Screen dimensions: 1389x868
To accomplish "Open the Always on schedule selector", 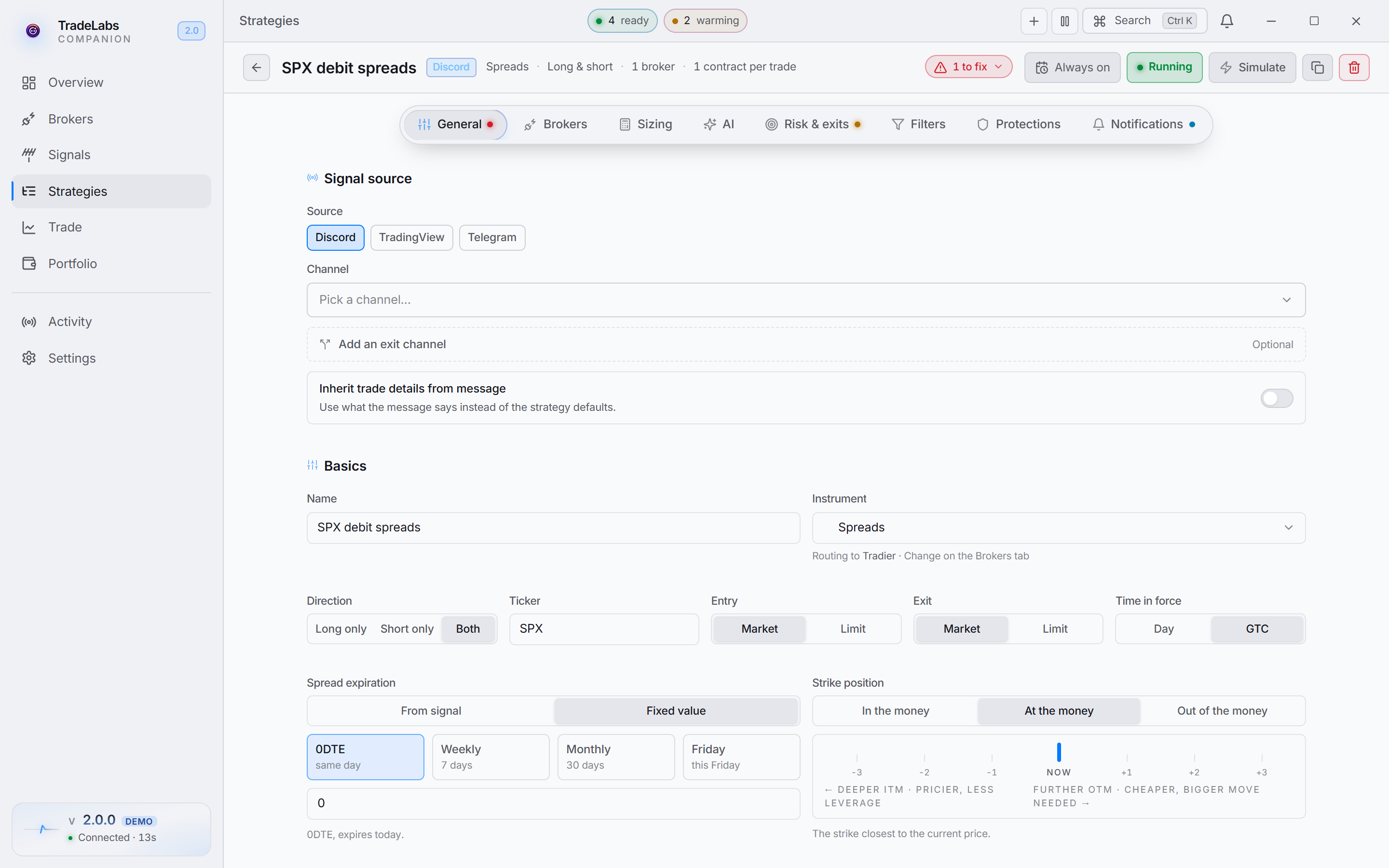I will point(1072,68).
